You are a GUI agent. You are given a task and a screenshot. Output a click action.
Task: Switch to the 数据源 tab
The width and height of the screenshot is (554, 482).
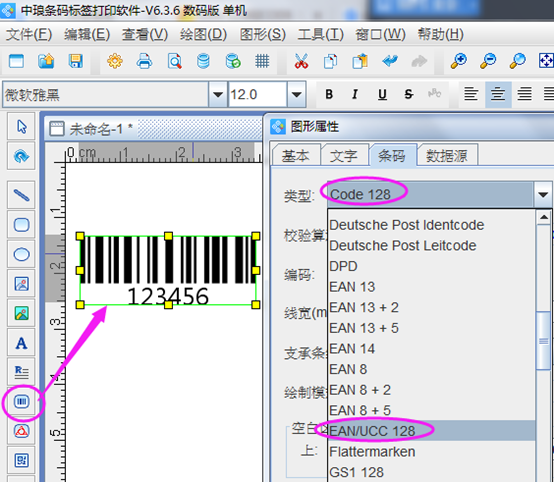pyautogui.click(x=447, y=155)
